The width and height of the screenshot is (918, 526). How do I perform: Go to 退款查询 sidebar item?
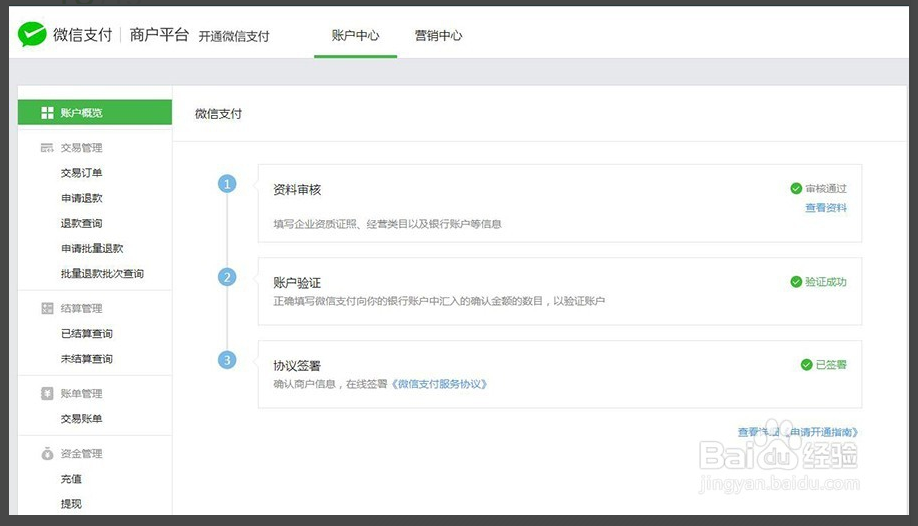click(81, 223)
